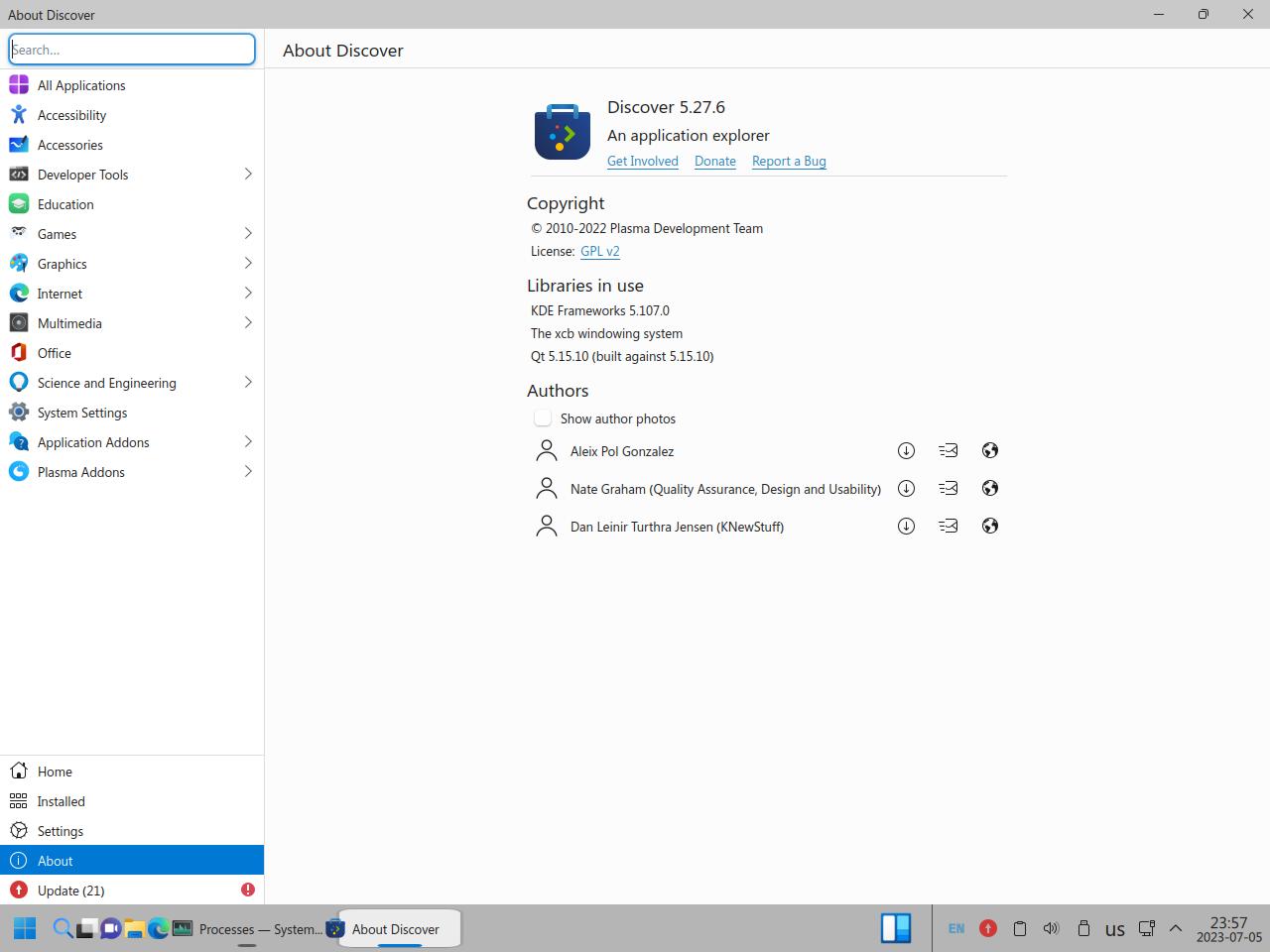Expand the Graphics category arrow
1270x952 pixels.
(248, 264)
